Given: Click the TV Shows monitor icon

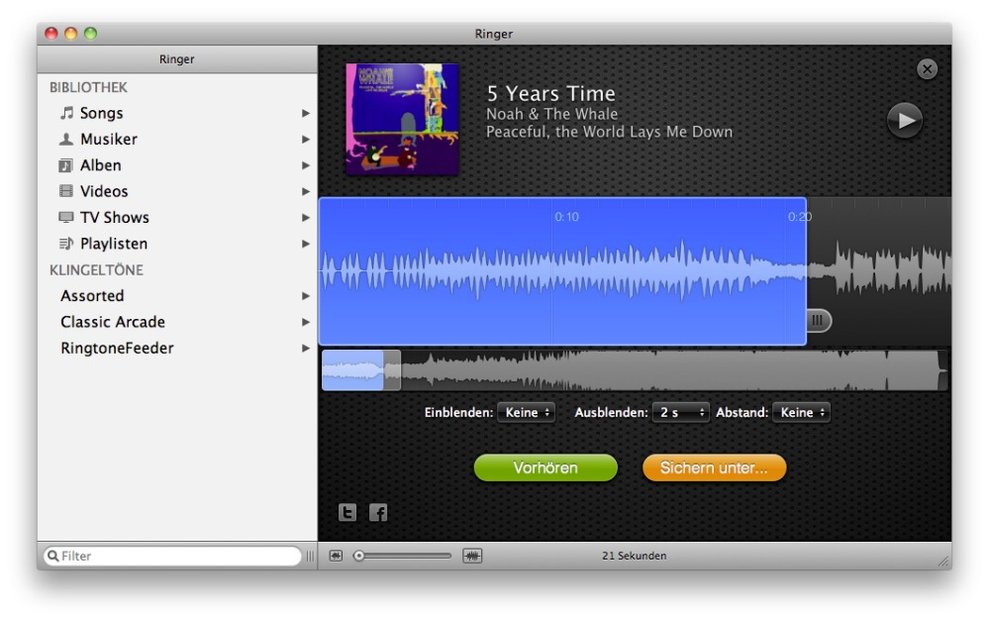Looking at the screenshot, I should click(x=66, y=218).
